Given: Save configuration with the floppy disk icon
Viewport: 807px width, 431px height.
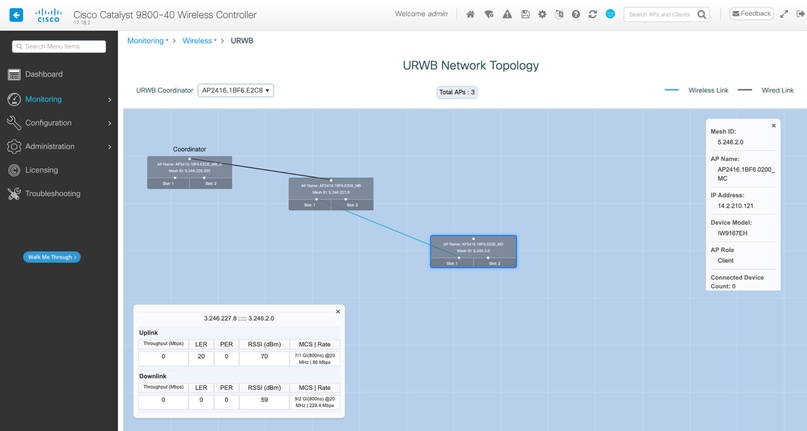Looking at the screenshot, I should tap(525, 14).
